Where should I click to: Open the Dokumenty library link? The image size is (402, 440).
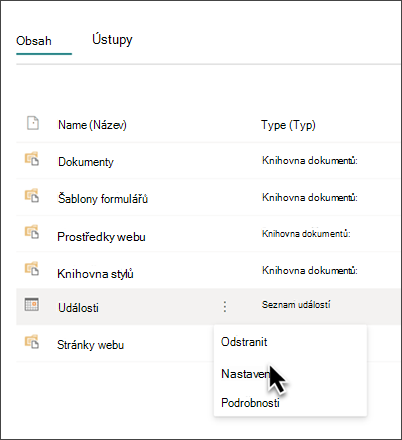[86, 162]
